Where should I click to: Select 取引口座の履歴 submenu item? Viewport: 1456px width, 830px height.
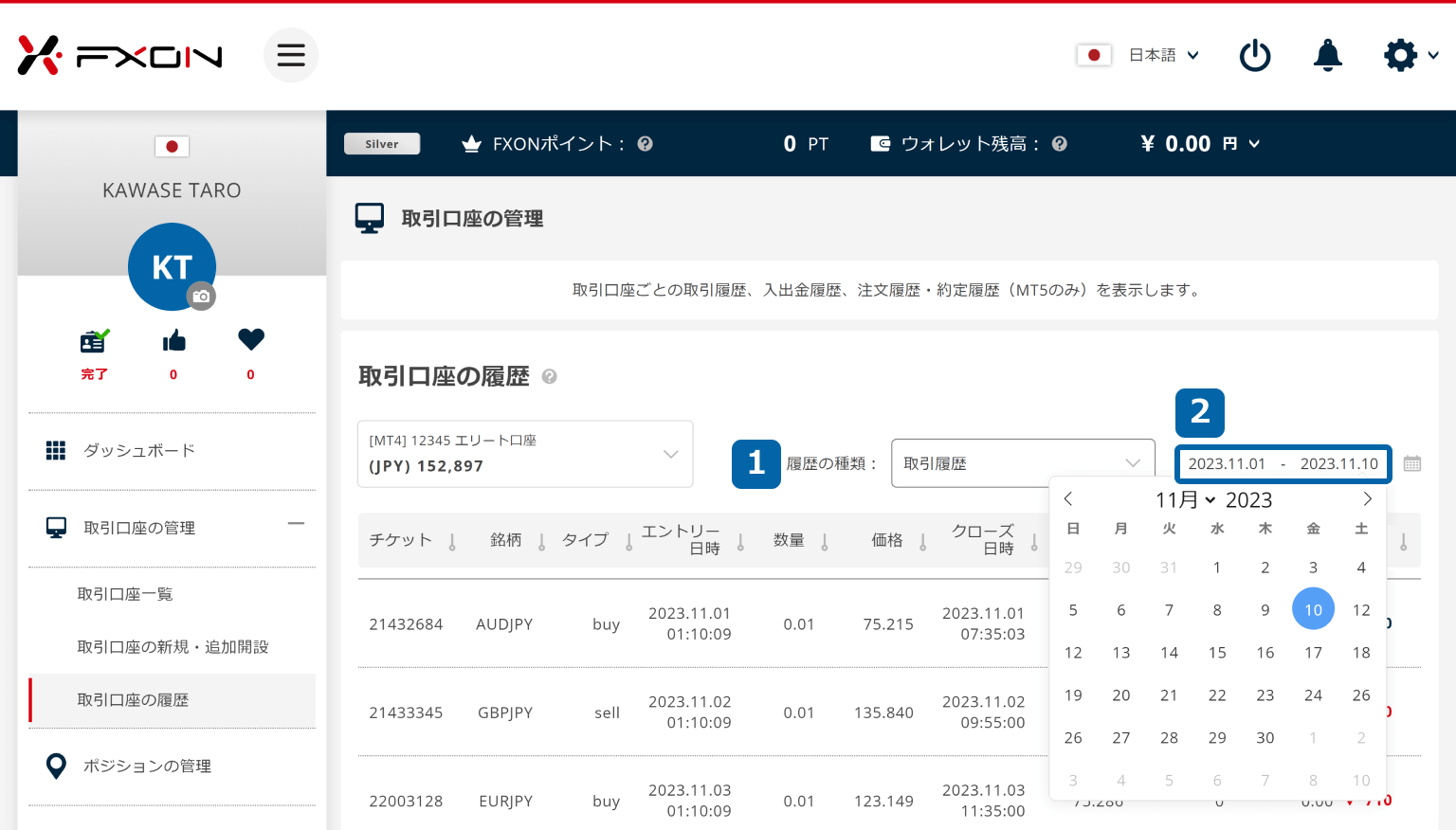pyautogui.click(x=173, y=700)
